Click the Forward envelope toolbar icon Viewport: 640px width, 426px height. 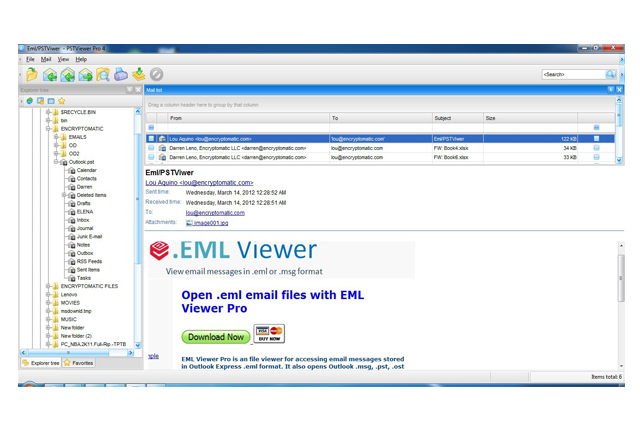[x=85, y=75]
